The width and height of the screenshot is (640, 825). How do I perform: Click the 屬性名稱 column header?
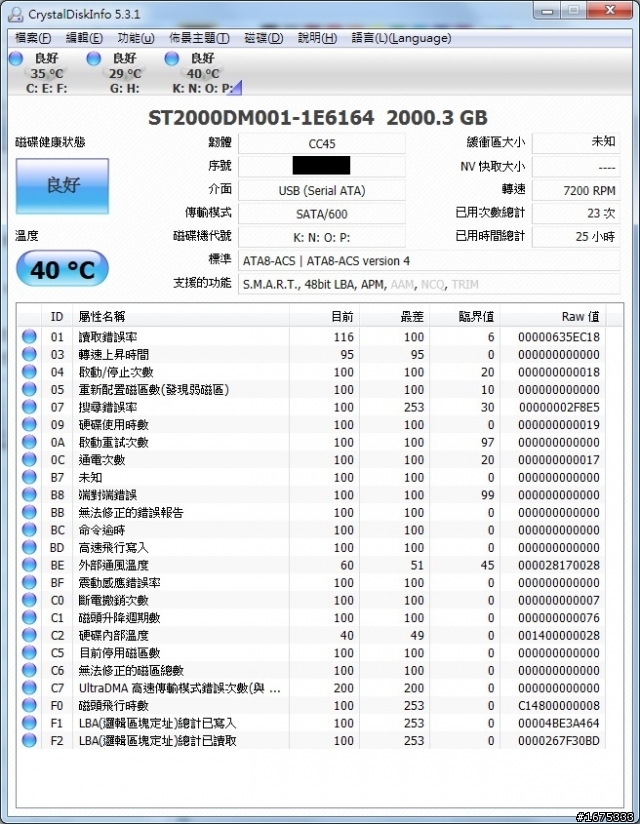click(x=181, y=317)
